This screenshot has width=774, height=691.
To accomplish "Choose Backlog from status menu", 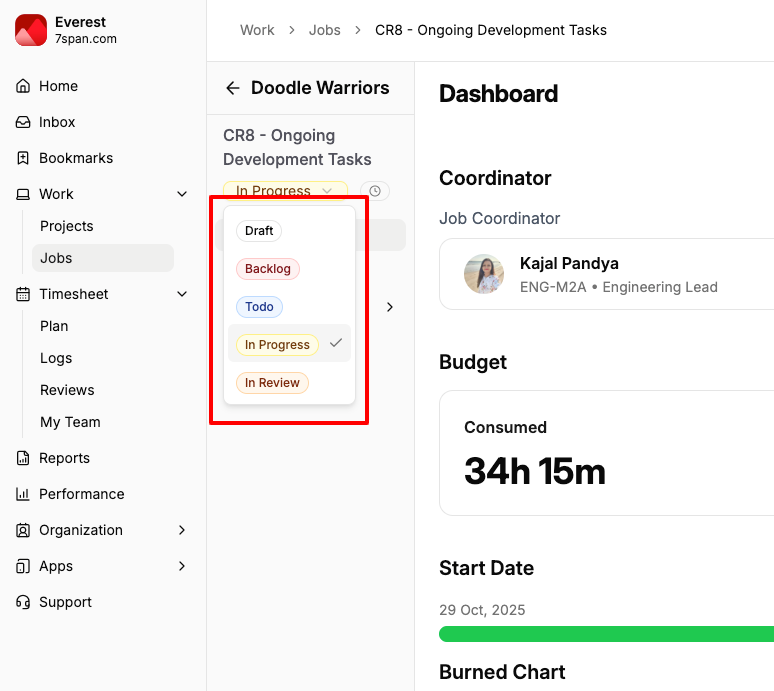I will click(268, 269).
